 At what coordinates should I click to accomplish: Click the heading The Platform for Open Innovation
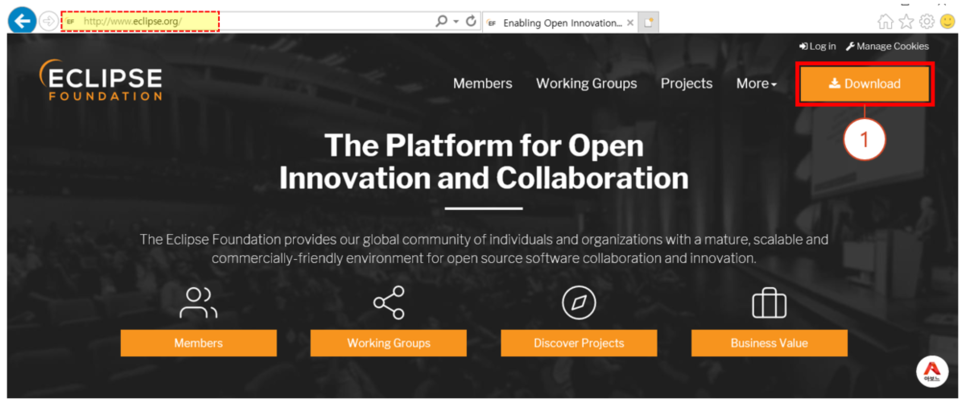coord(484,162)
